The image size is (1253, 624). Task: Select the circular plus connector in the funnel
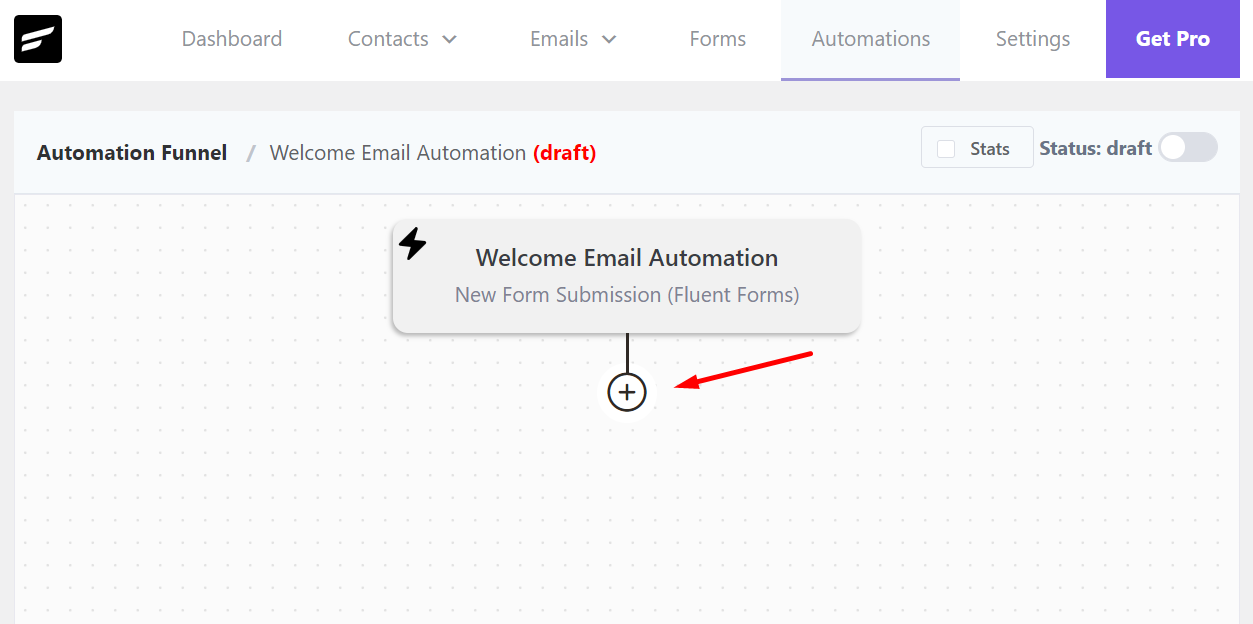pos(626,391)
